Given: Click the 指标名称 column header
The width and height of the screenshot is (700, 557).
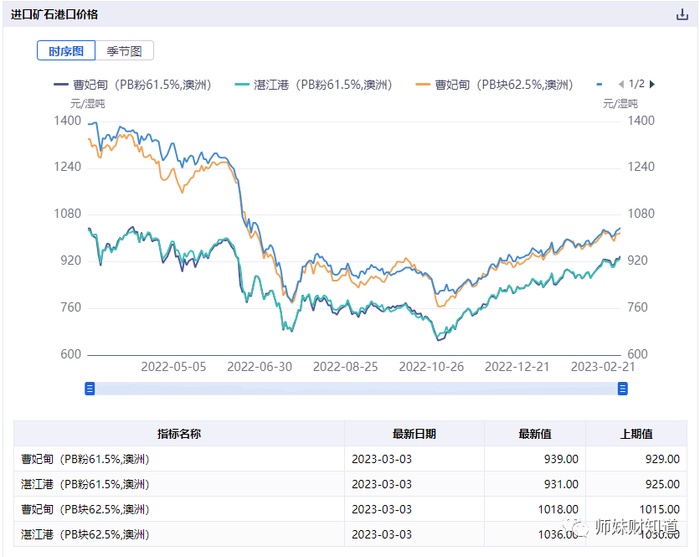Looking at the screenshot, I should click(x=179, y=434).
